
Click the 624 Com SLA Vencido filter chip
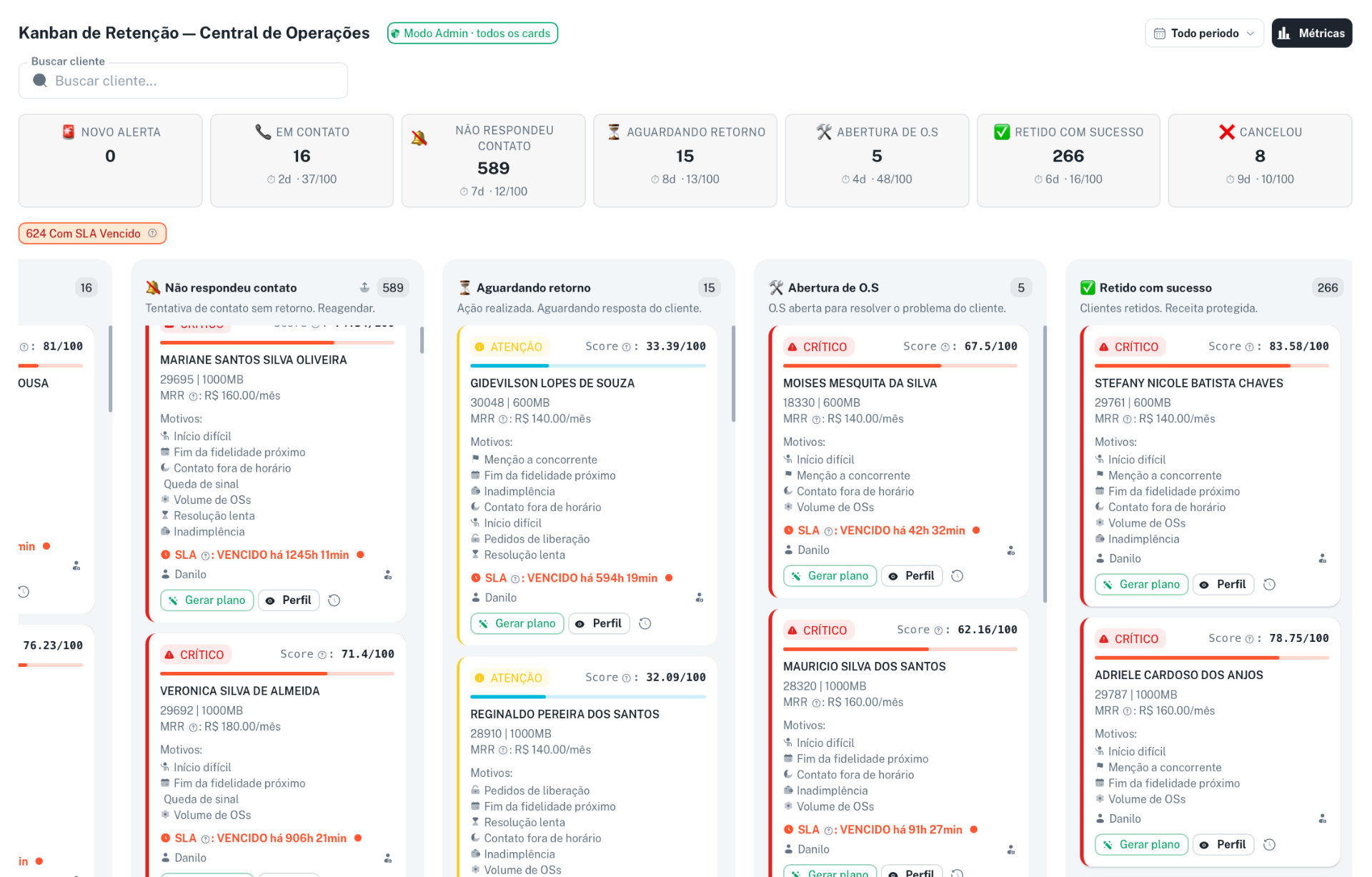[x=92, y=233]
